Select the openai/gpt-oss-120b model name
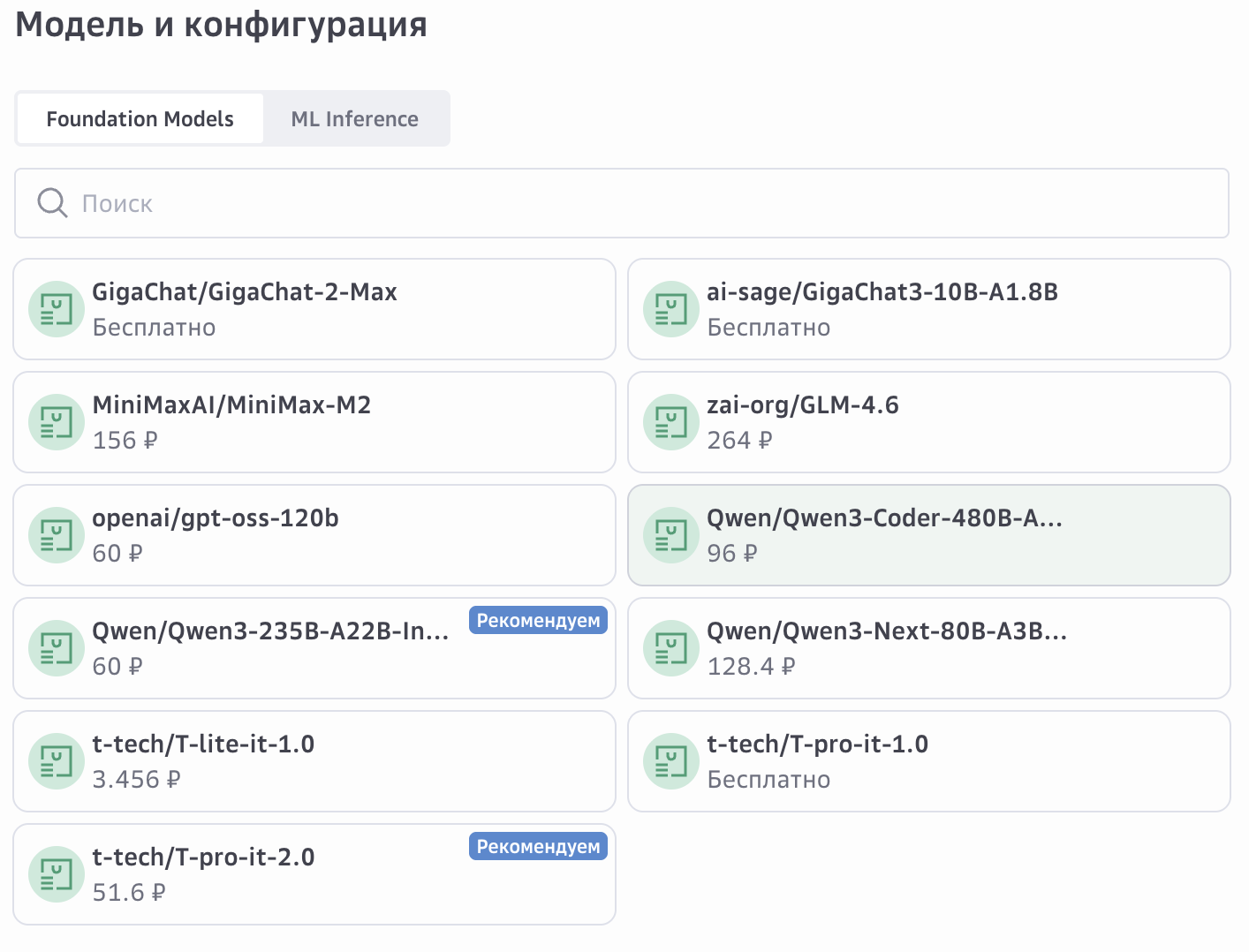The image size is (1249, 952). [x=216, y=518]
